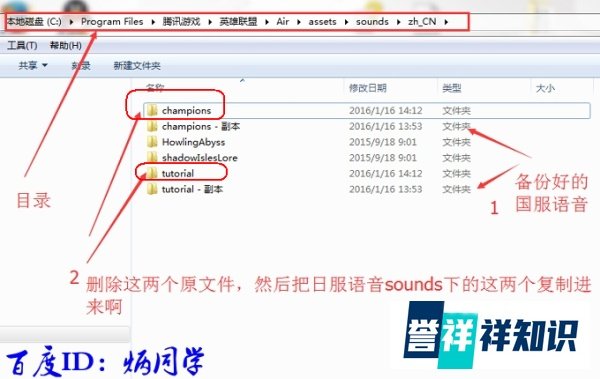Image resolution: width=600 pixels, height=379 pixels.
Task: Click zh_CN breadcrumb segment
Action: (422, 21)
